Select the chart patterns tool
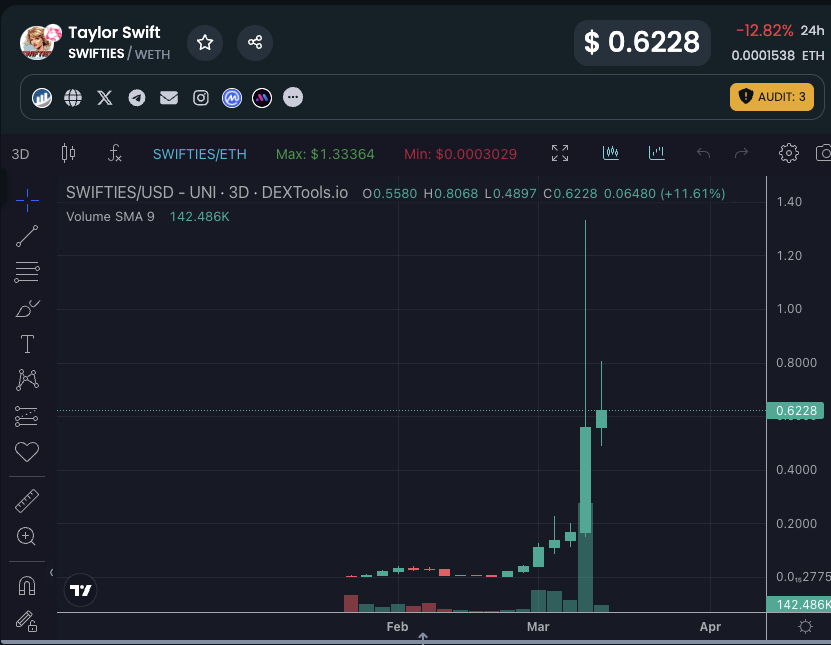Viewport: 831px width, 645px height. (27, 380)
